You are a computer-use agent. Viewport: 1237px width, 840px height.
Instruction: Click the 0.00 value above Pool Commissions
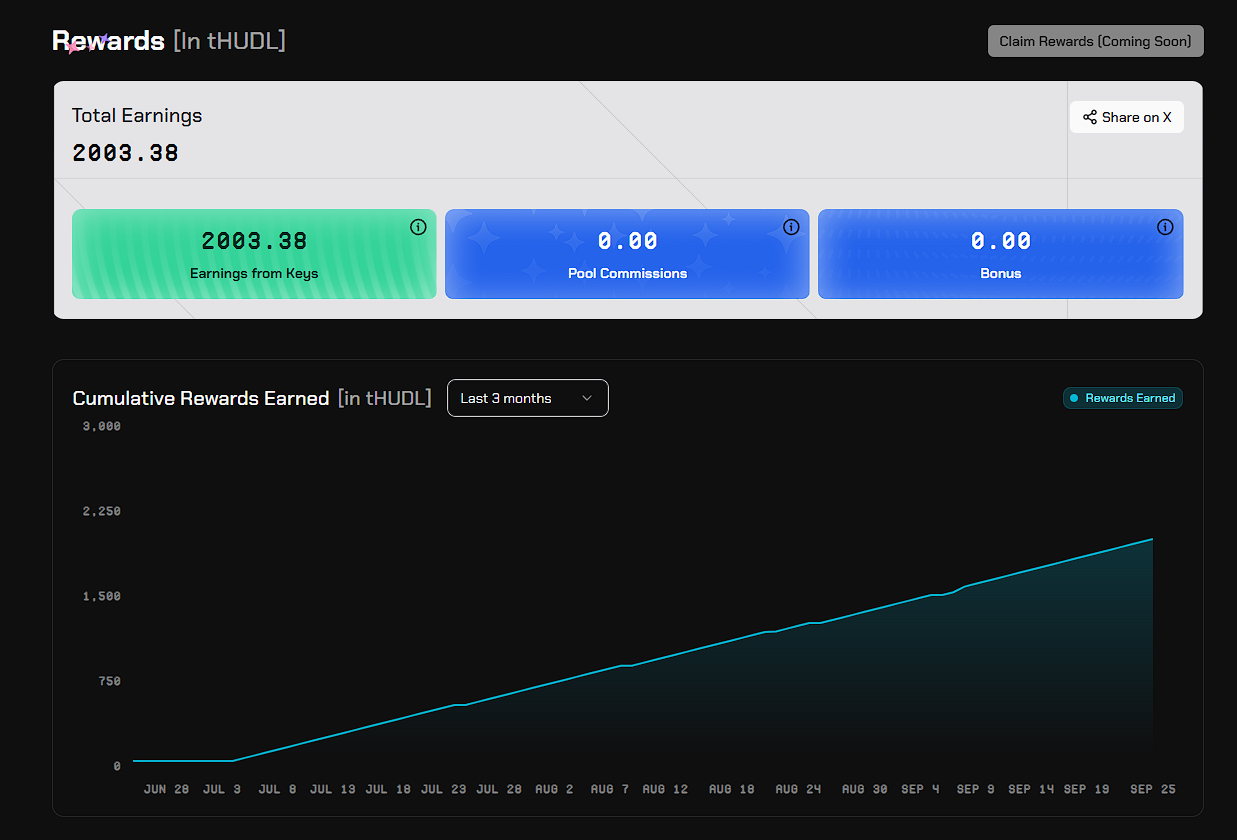[x=627, y=241]
